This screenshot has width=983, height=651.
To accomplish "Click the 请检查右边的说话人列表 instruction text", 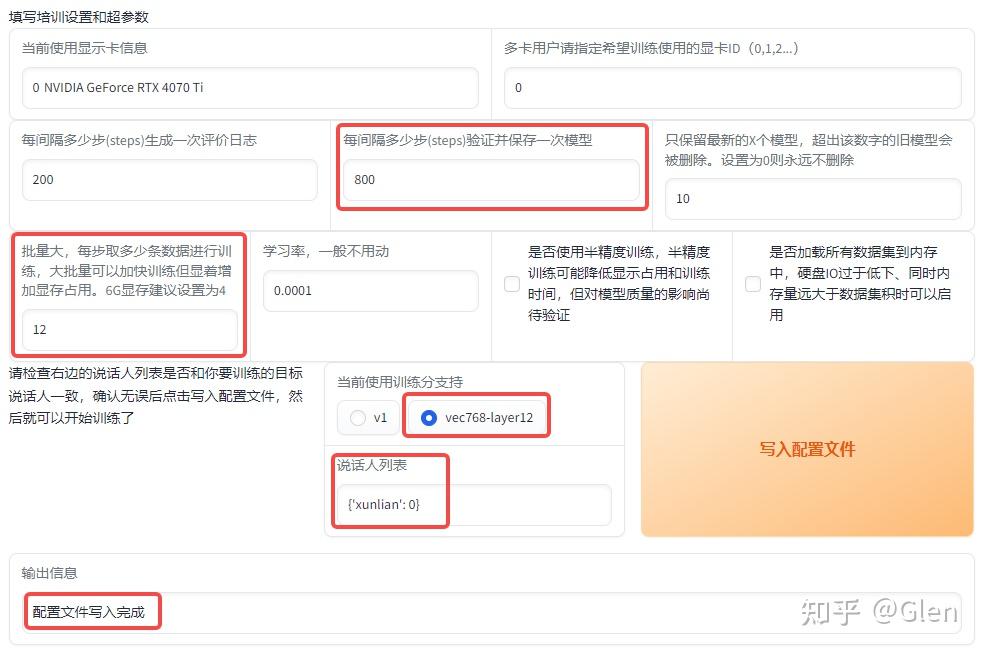I will pyautogui.click(x=155, y=395).
